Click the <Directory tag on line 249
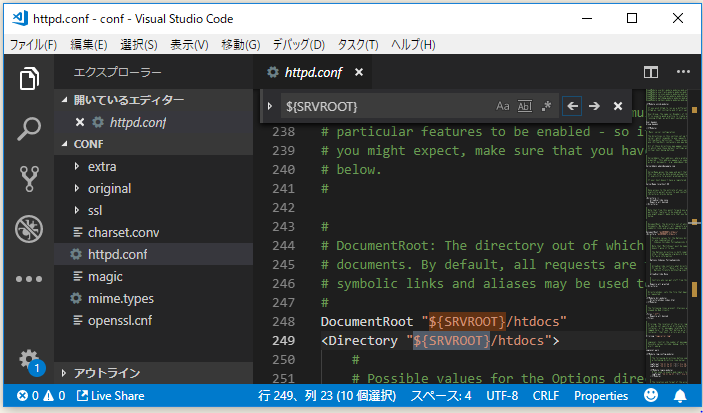 click(x=359, y=340)
